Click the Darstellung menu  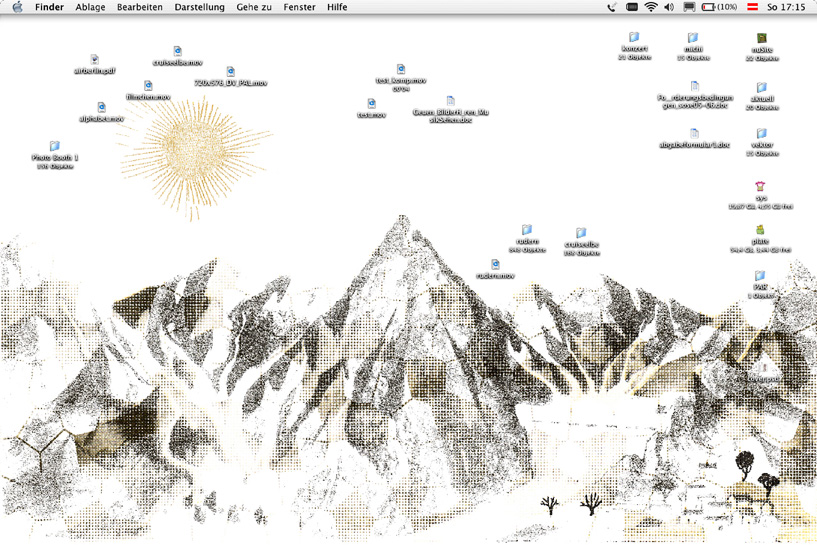click(x=199, y=7)
